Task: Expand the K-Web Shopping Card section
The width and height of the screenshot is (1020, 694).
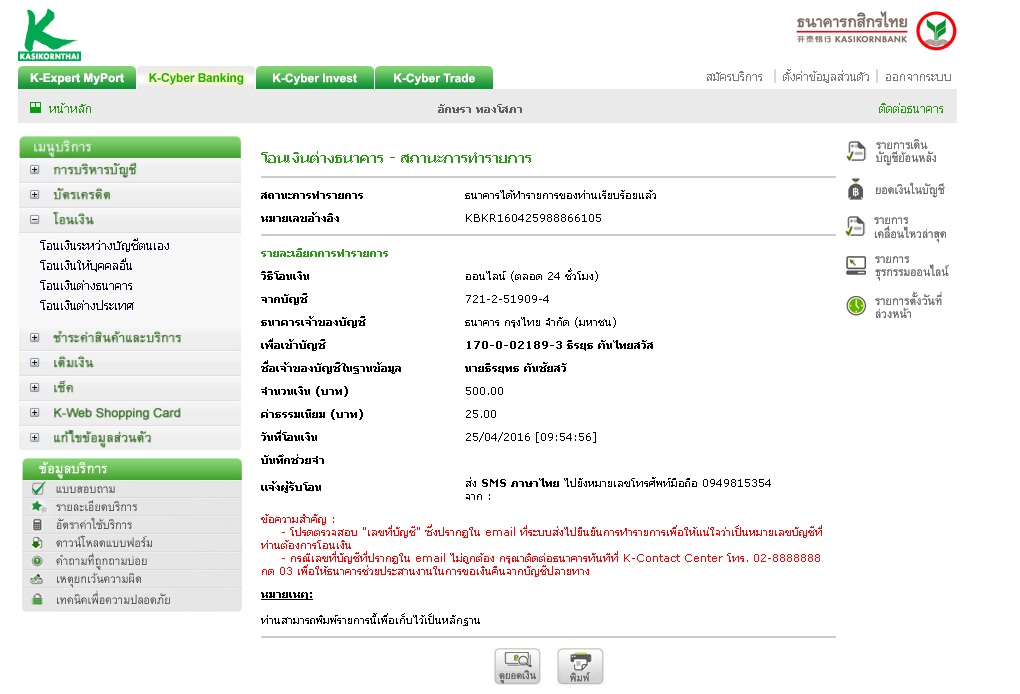Action: coord(35,413)
